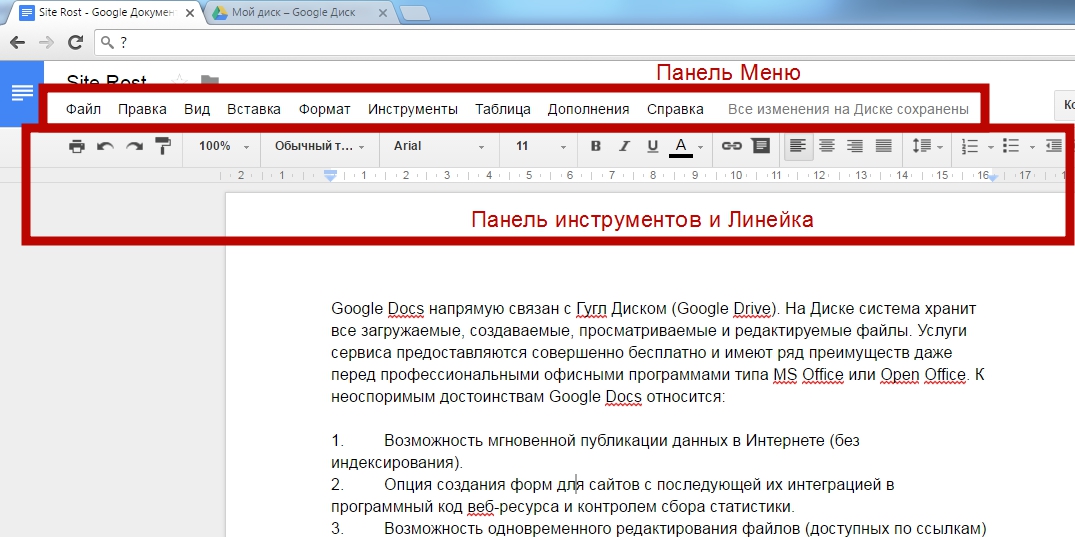Screen dimensions: 1075x537
Task: Expand the Arial font dropdown
Action: [x=438, y=146]
